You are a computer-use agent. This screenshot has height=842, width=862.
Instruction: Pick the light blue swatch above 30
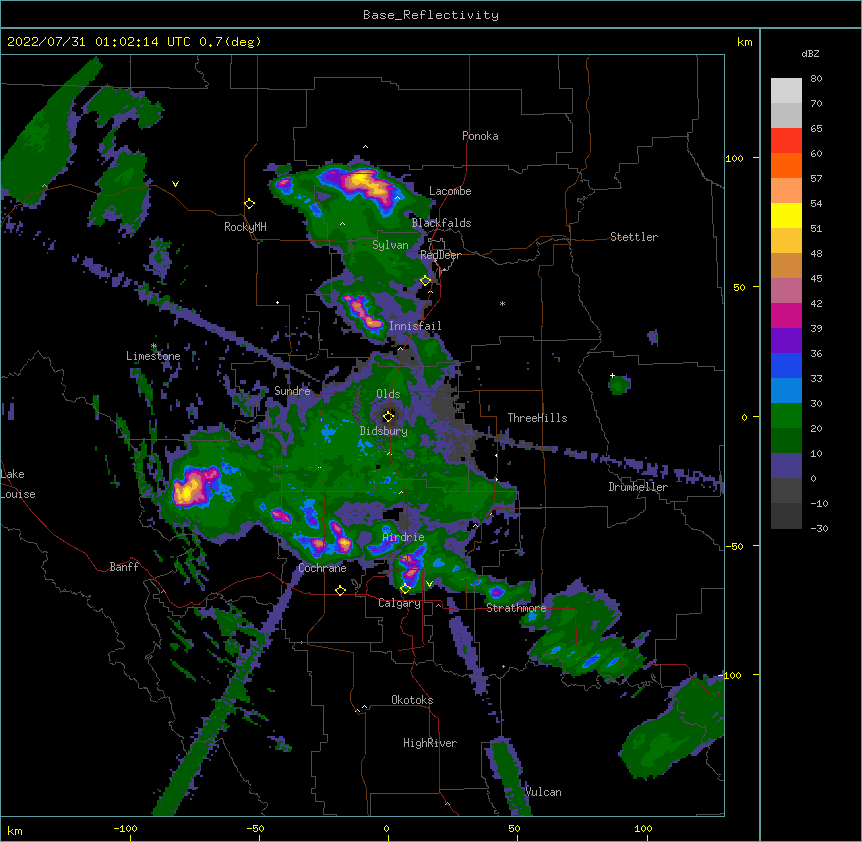coord(786,390)
